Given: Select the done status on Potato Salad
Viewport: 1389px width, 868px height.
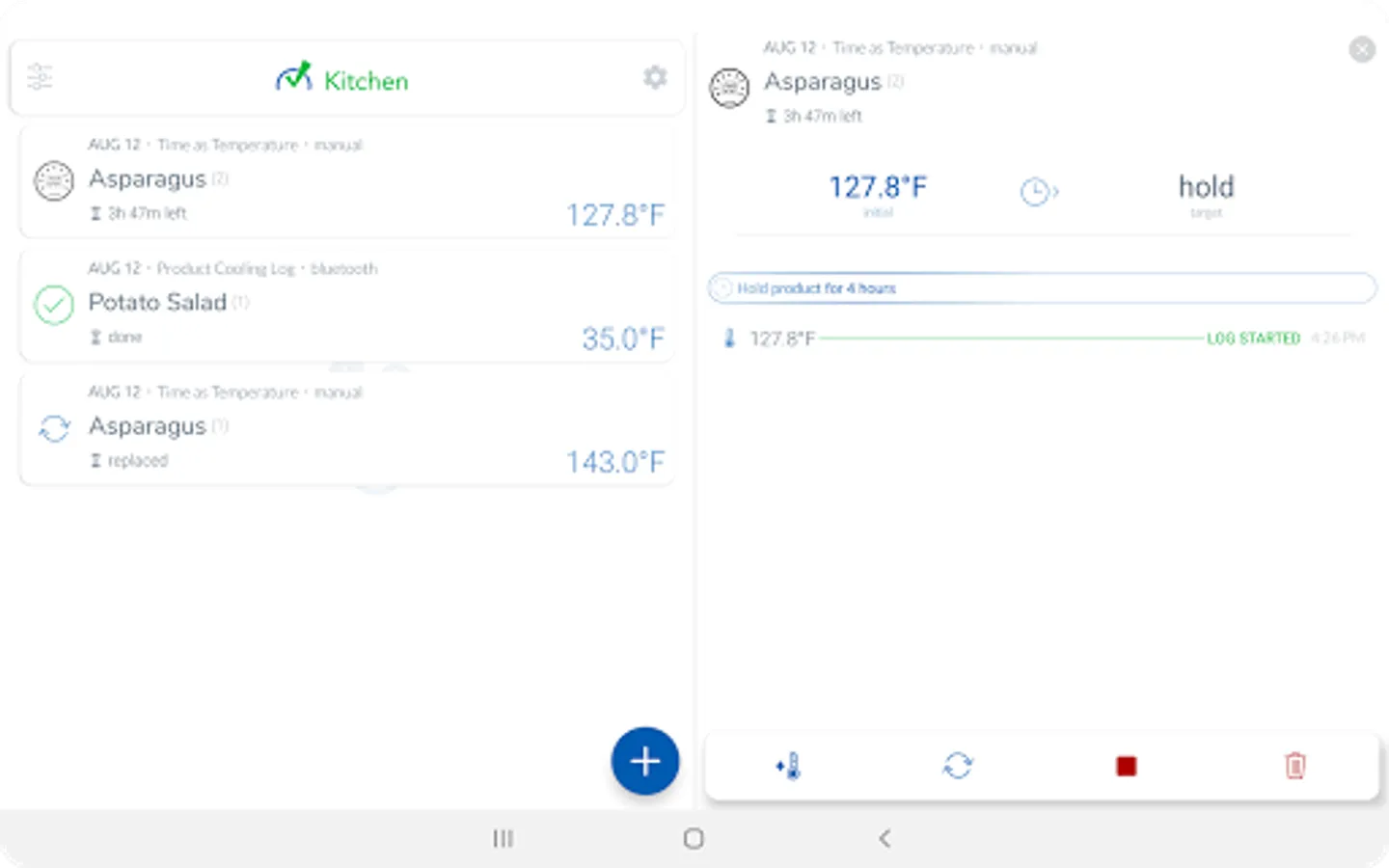Looking at the screenshot, I should (124, 338).
